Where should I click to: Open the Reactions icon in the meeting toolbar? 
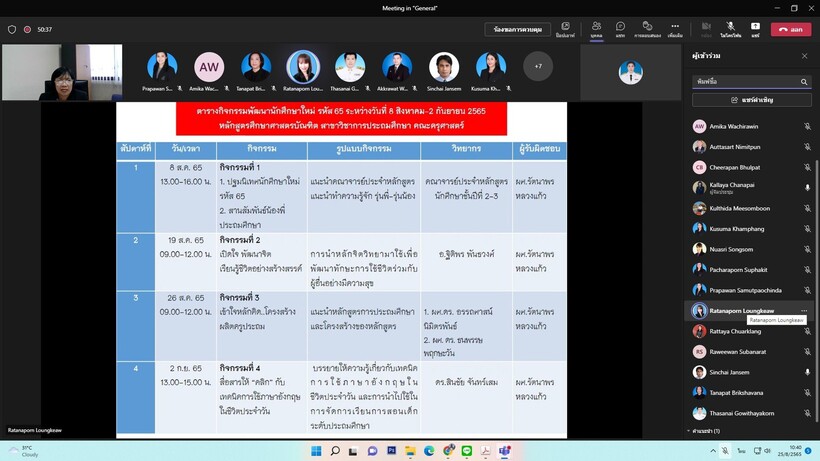[647, 28]
